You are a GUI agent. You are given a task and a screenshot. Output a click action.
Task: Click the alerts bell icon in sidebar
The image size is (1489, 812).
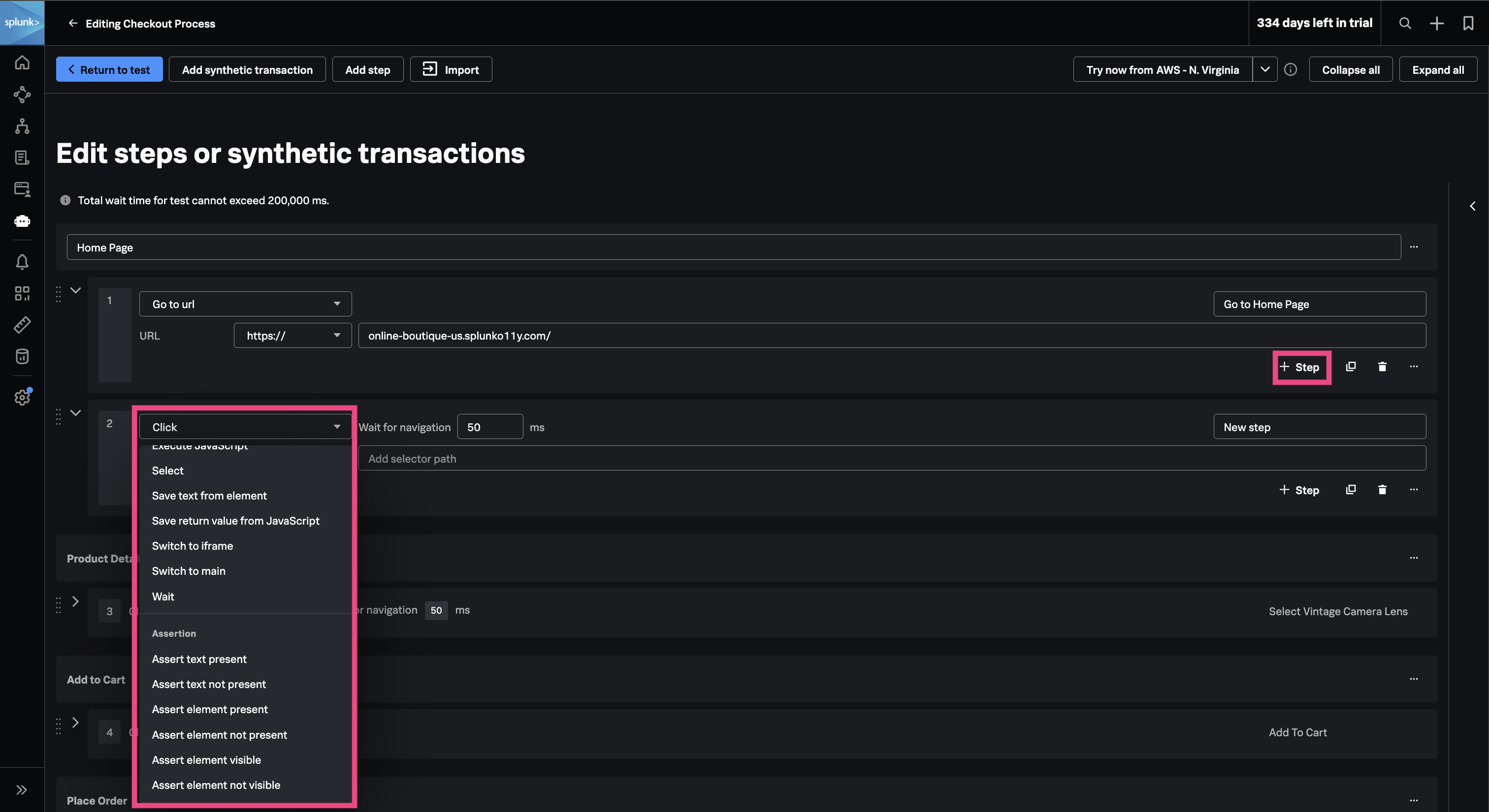pyautogui.click(x=22, y=262)
